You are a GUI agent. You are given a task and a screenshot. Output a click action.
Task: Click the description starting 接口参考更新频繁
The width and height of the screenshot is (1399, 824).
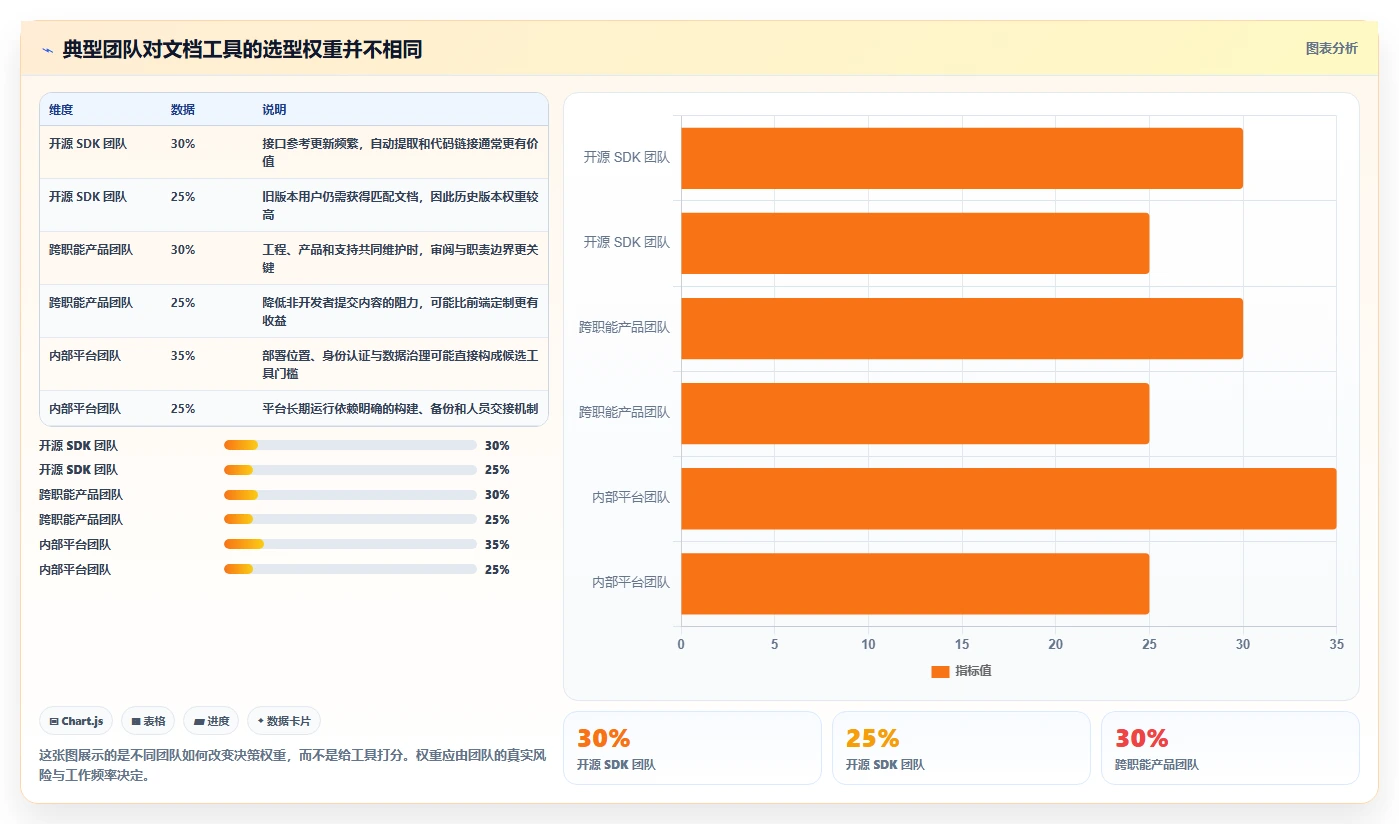(400, 152)
